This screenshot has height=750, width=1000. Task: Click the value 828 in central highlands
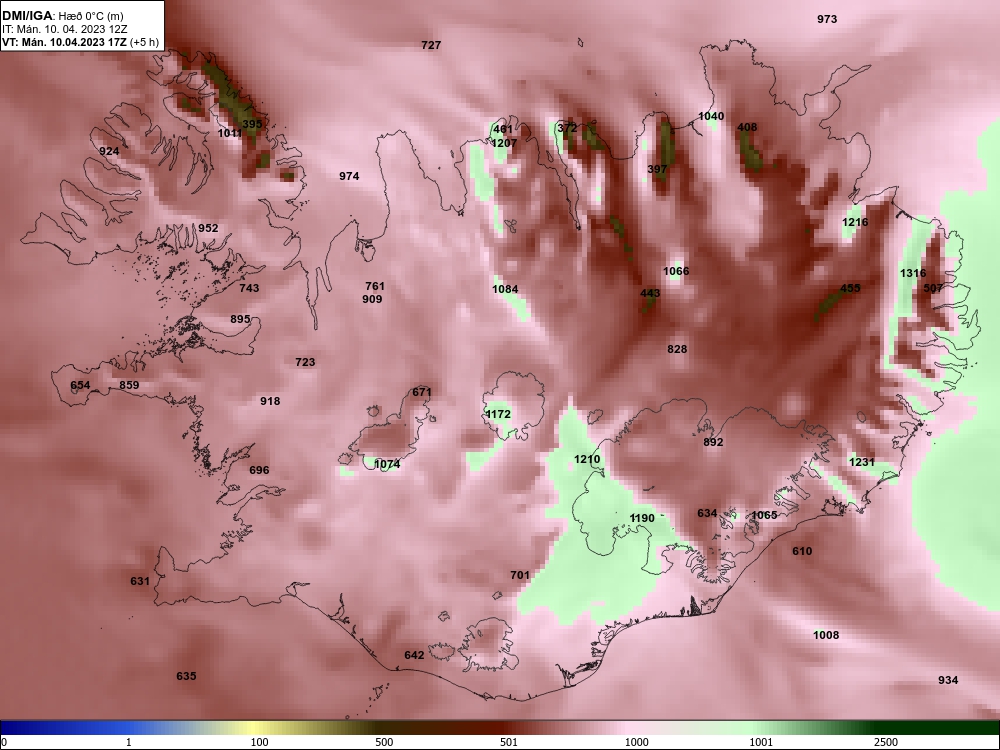677,349
